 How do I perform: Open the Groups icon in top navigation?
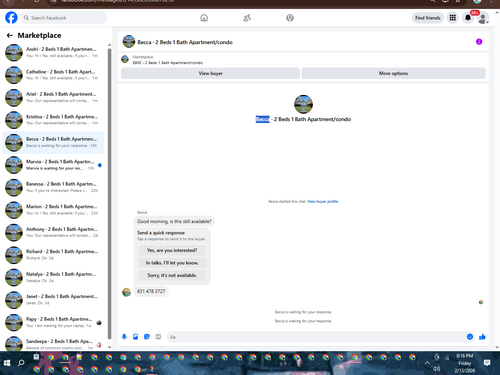coord(290,18)
